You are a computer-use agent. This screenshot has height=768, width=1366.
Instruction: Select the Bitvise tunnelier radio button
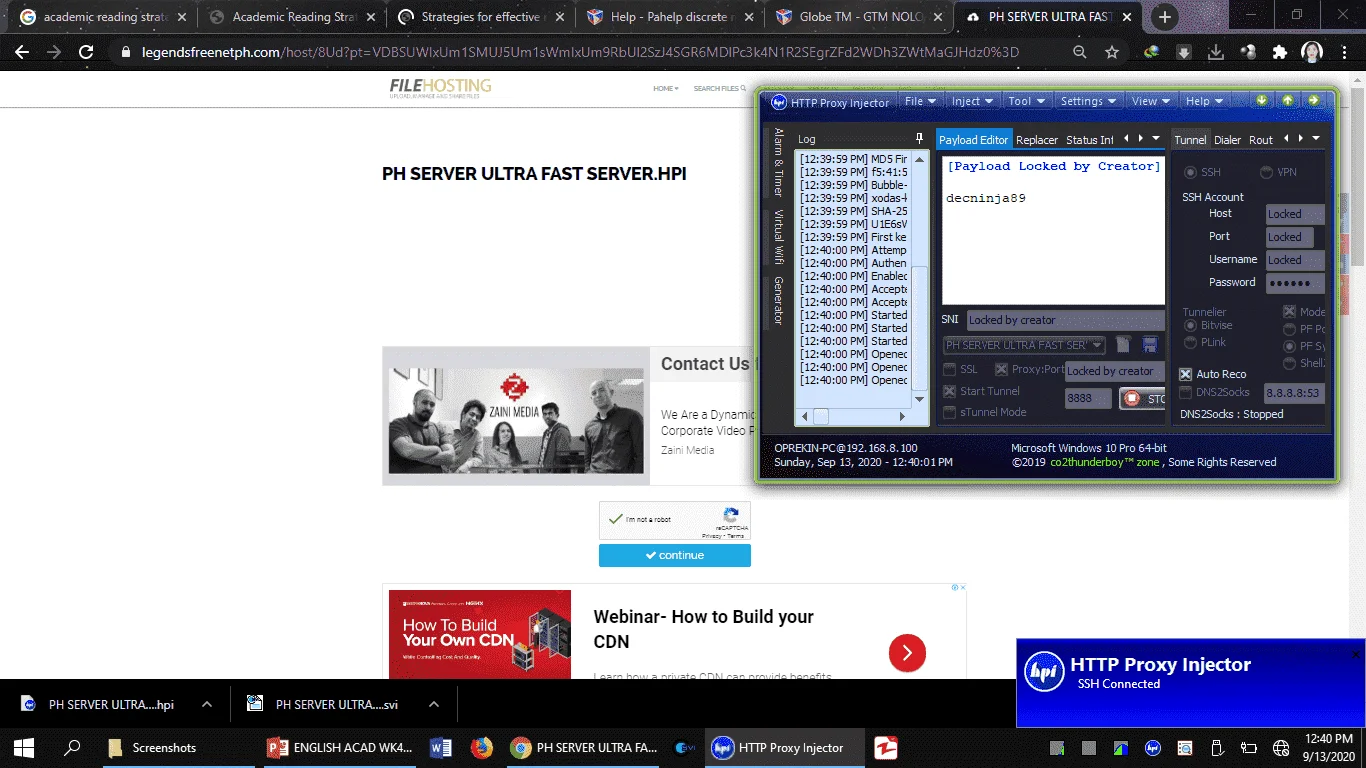pos(1190,325)
